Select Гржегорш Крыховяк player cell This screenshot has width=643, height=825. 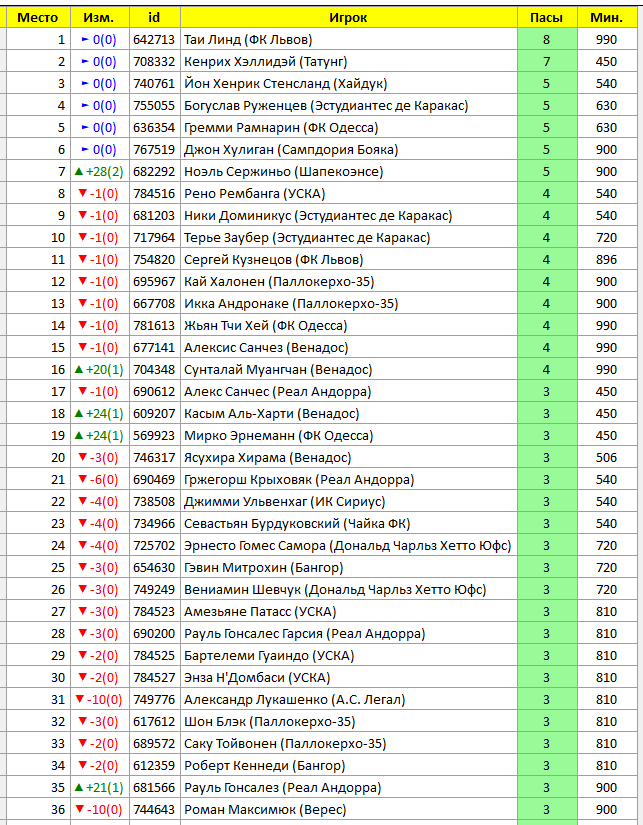coord(349,480)
